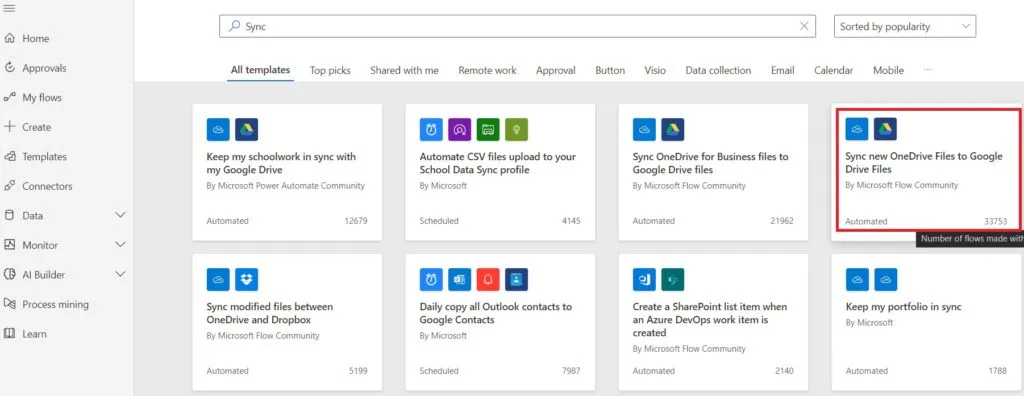
Task: Open the Home icon in sidebar
Action: [9, 39]
